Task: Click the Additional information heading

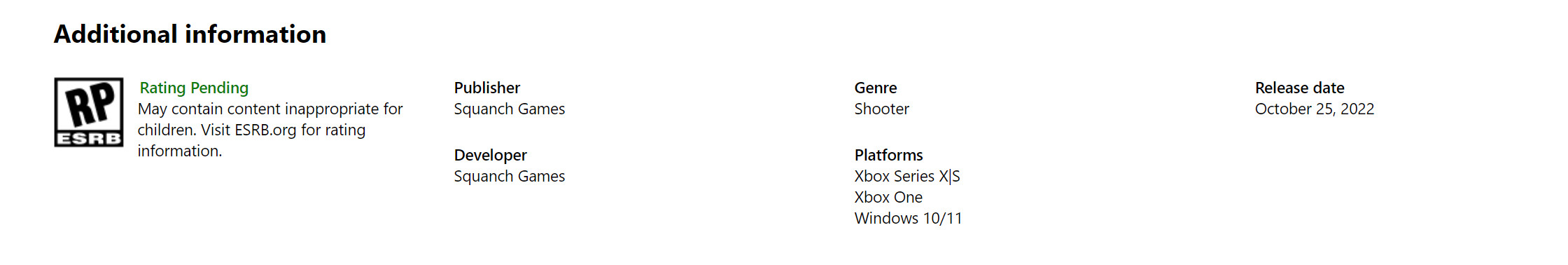Action: point(190,34)
